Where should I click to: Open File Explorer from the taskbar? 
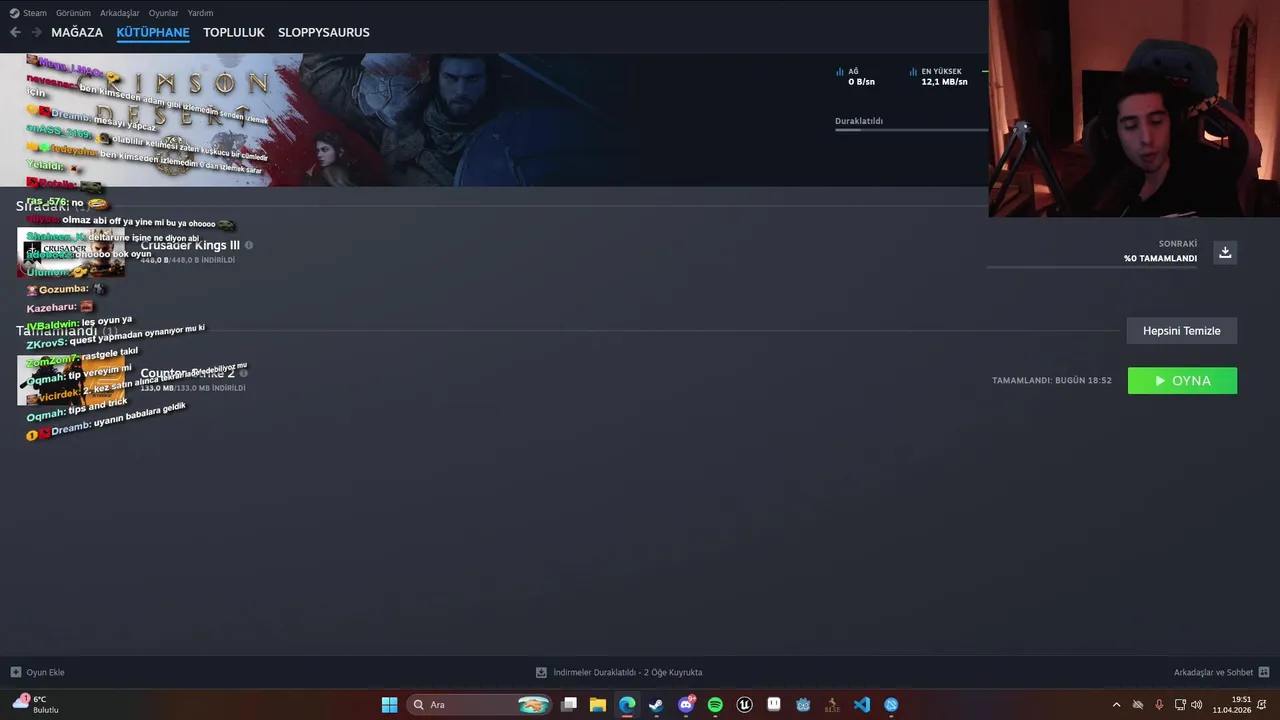click(598, 705)
